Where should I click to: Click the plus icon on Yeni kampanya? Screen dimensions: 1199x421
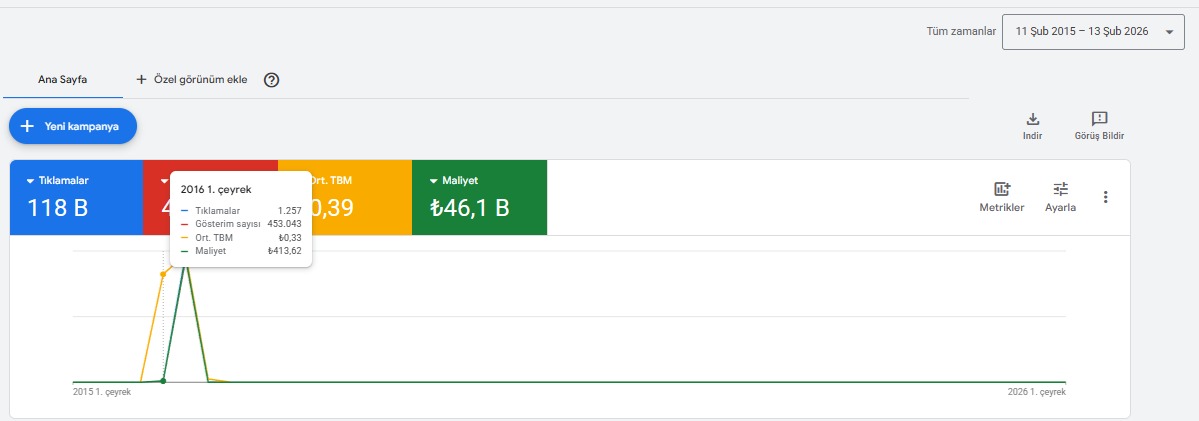28,126
